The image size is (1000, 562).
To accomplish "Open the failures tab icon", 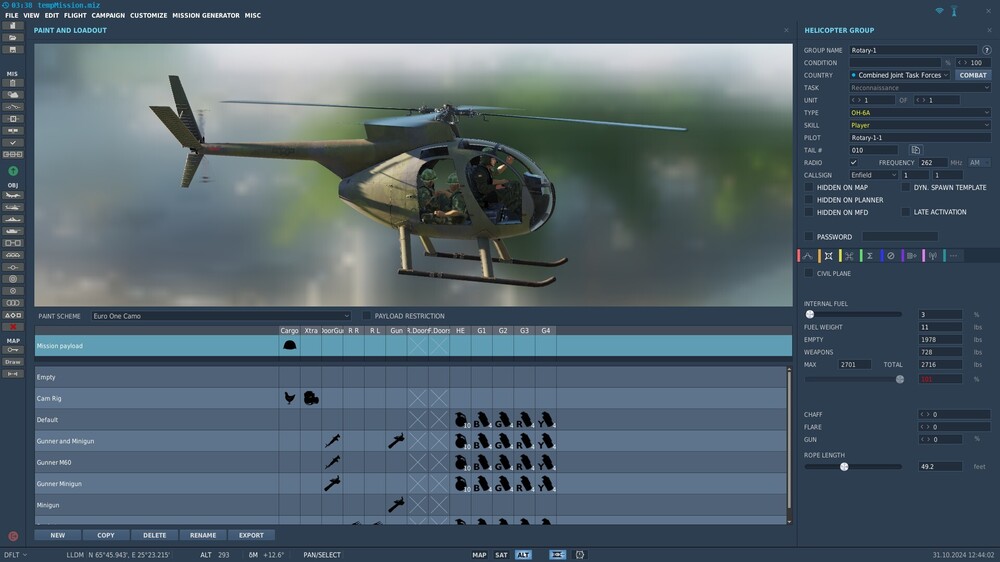I will pos(890,256).
